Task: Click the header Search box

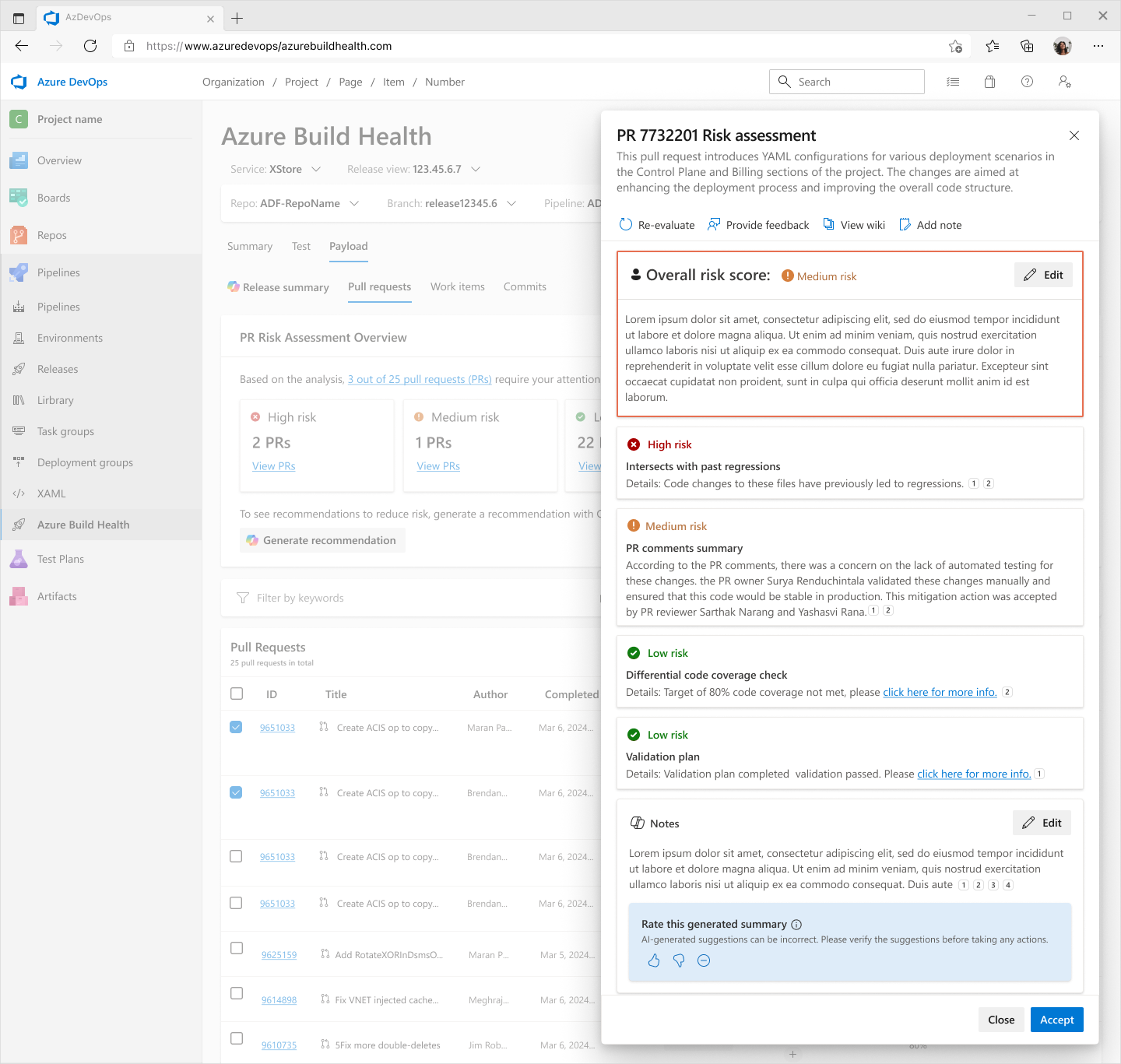Action: 847,82
